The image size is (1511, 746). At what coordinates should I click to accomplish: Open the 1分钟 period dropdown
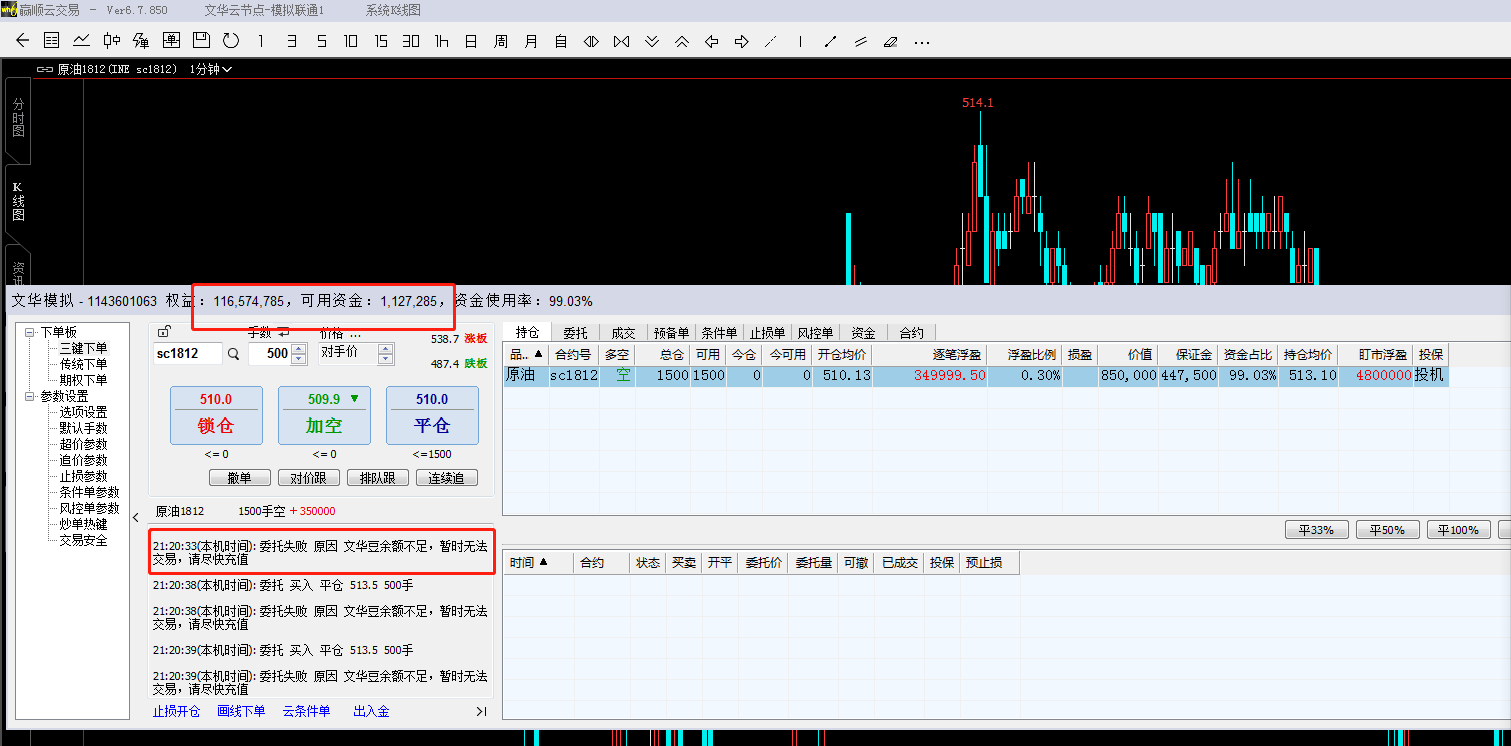[211, 69]
